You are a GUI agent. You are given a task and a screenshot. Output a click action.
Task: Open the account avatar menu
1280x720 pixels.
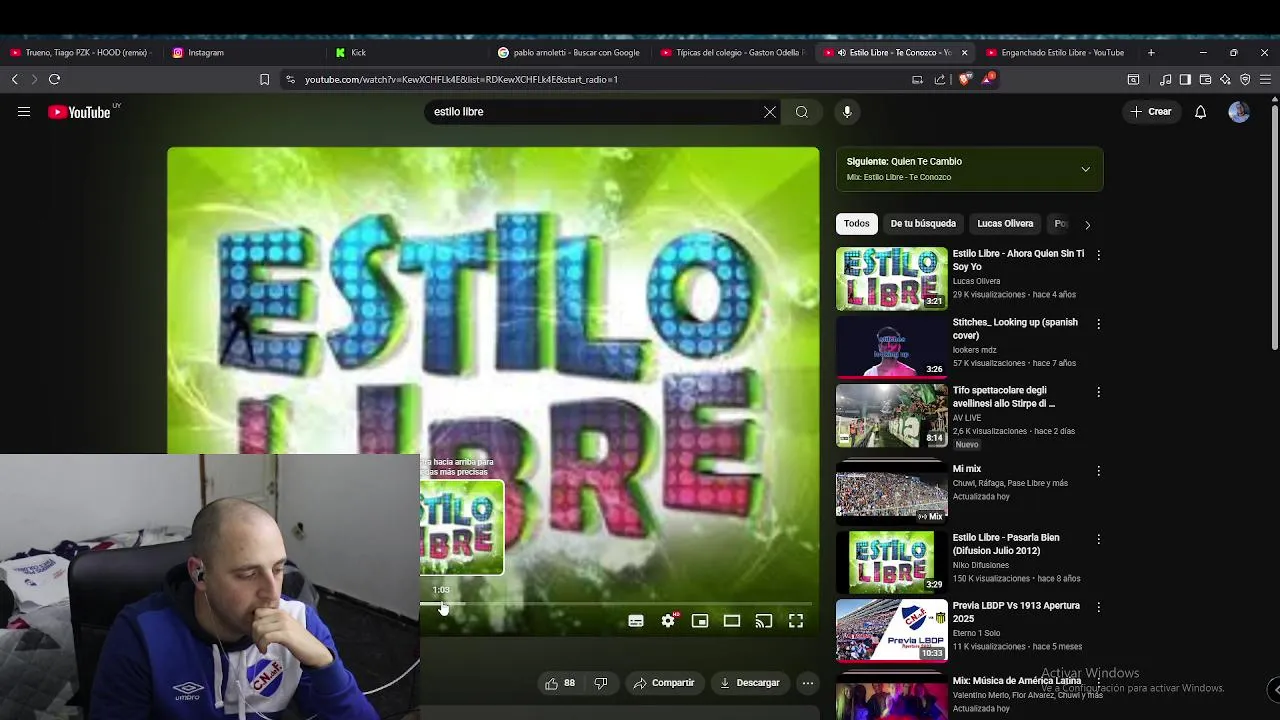[1239, 112]
